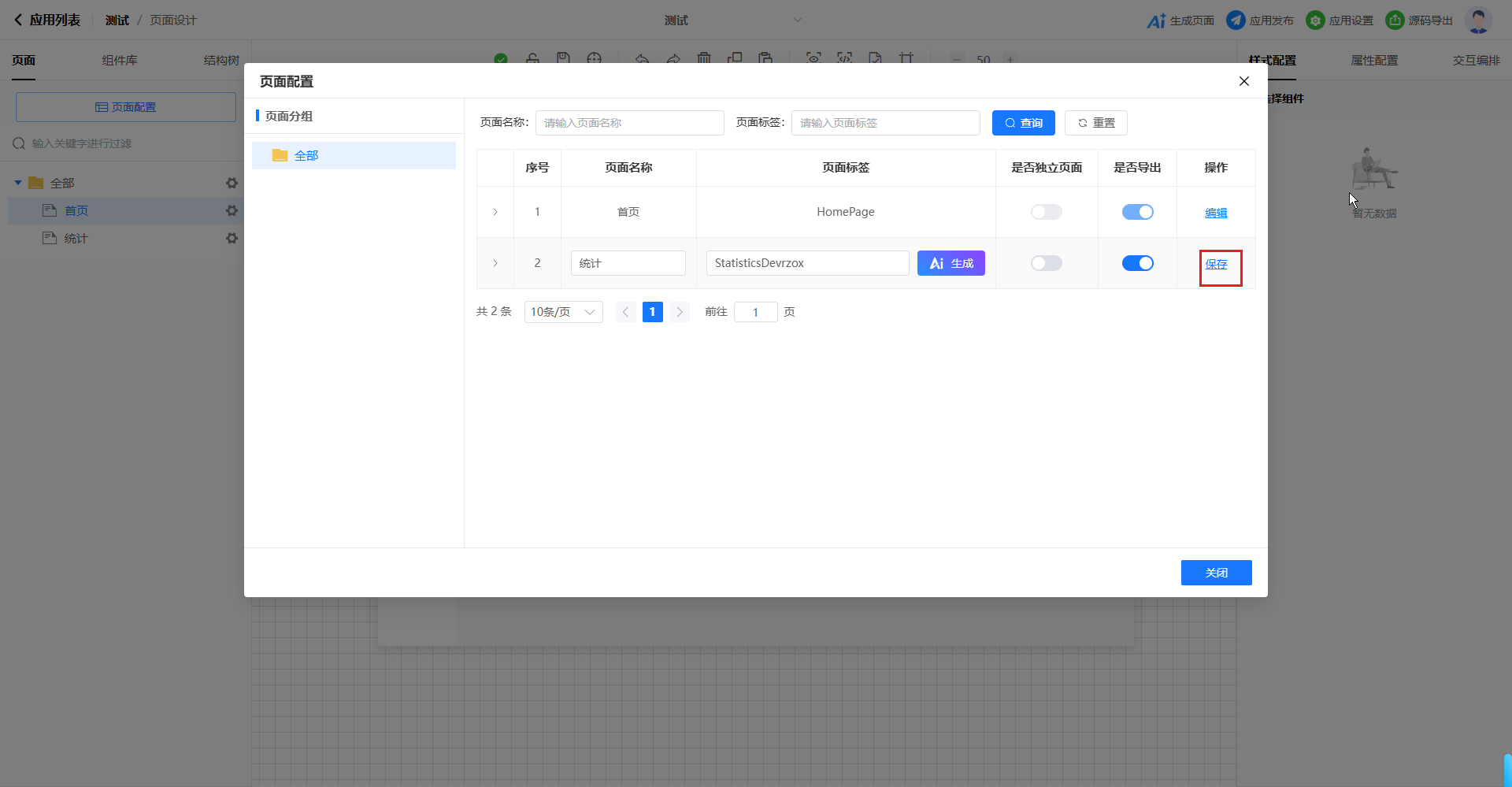Disable 是否导出 for the 统计 row

click(x=1137, y=263)
